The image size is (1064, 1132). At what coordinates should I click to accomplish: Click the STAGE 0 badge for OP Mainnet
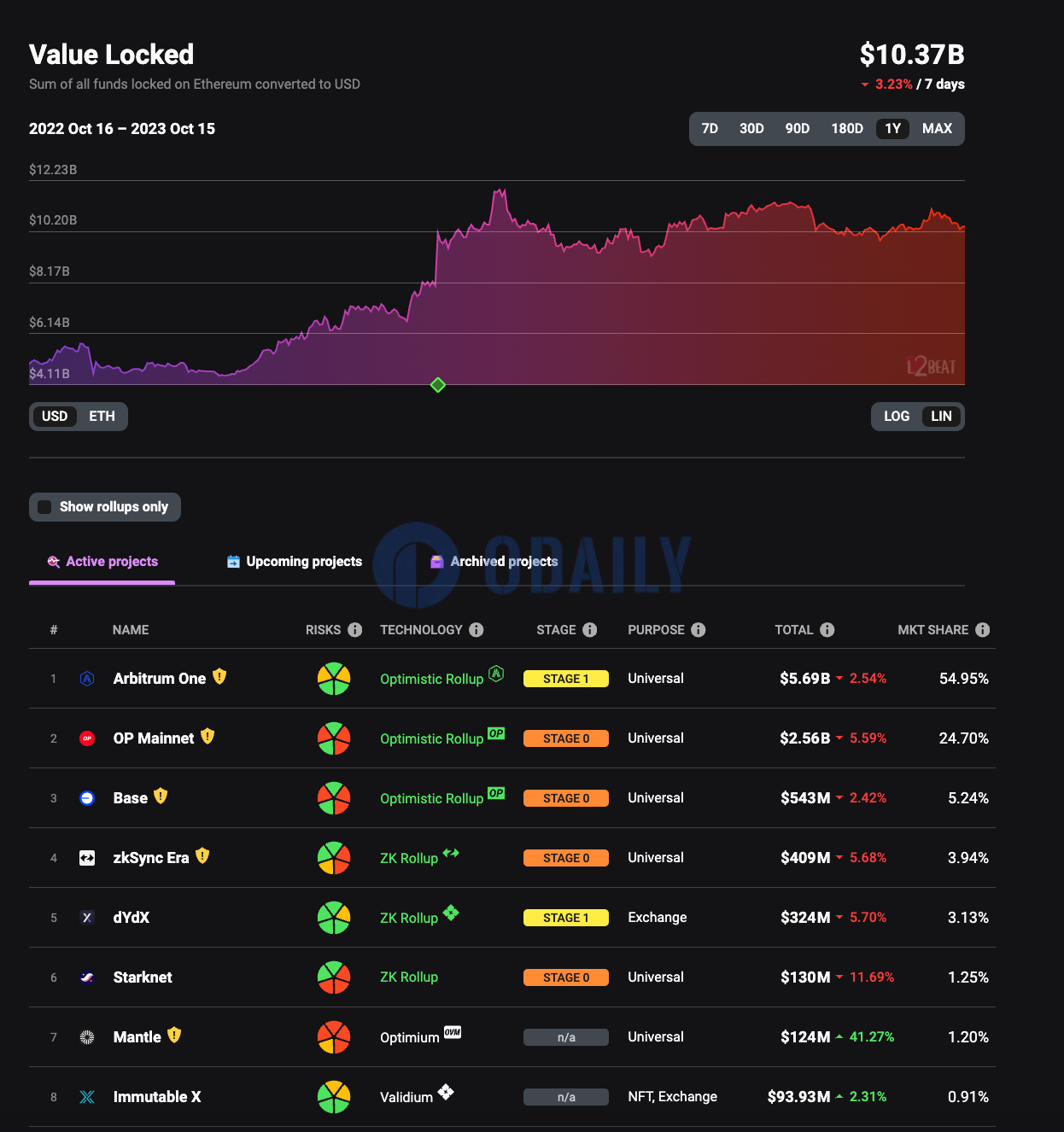566,738
